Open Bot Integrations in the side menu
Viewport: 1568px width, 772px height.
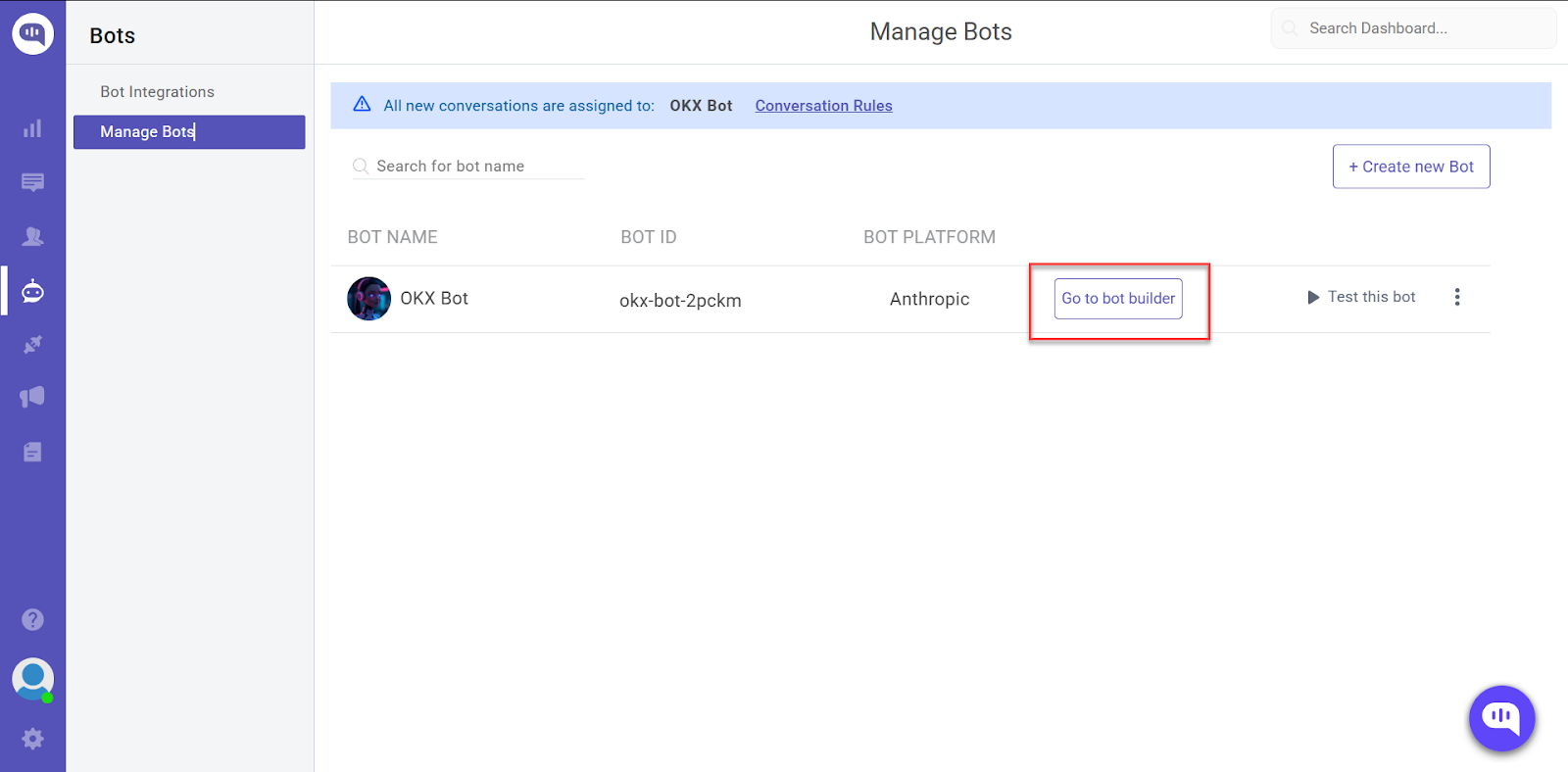pos(157,92)
